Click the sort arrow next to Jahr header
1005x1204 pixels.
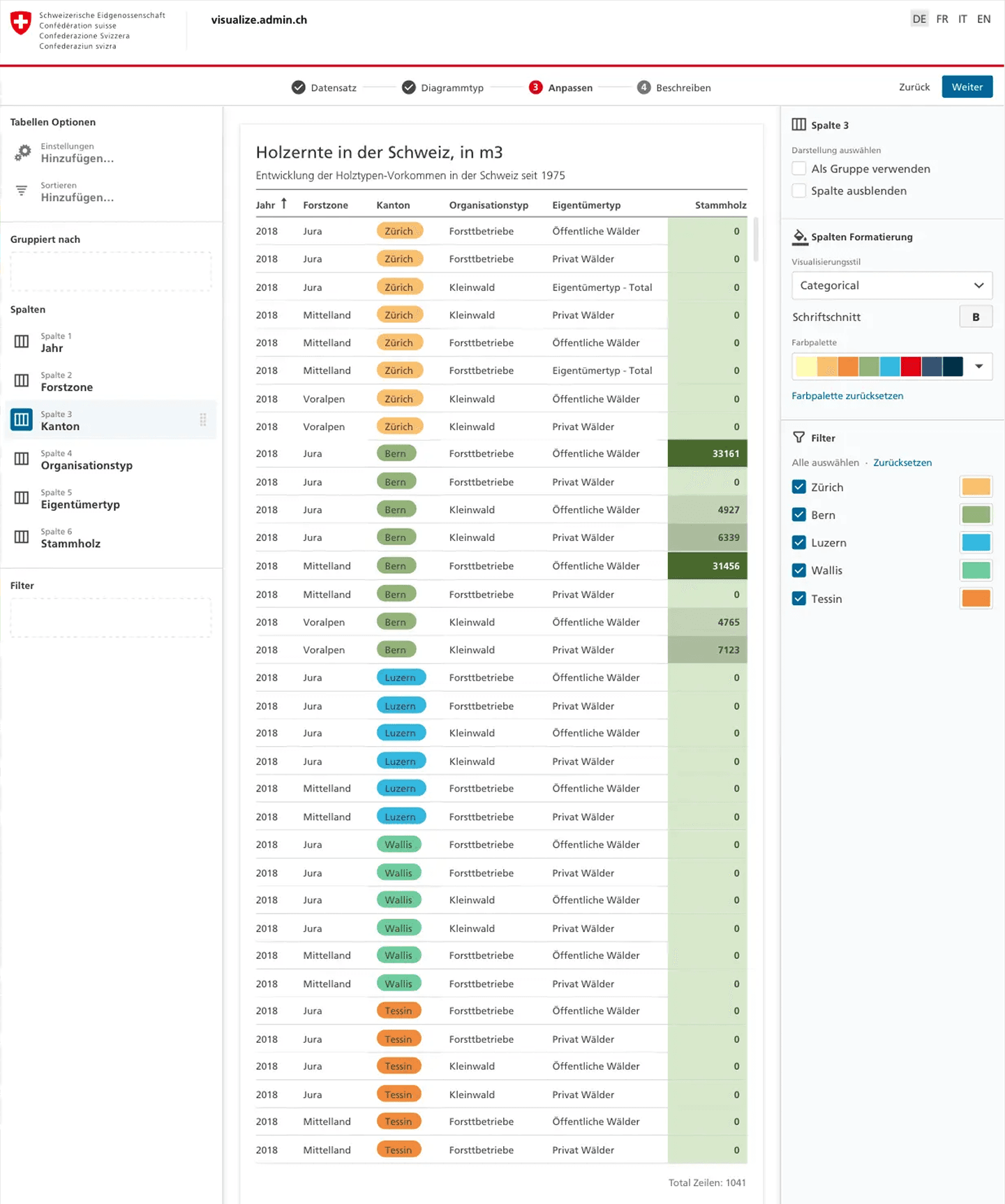pos(284,204)
